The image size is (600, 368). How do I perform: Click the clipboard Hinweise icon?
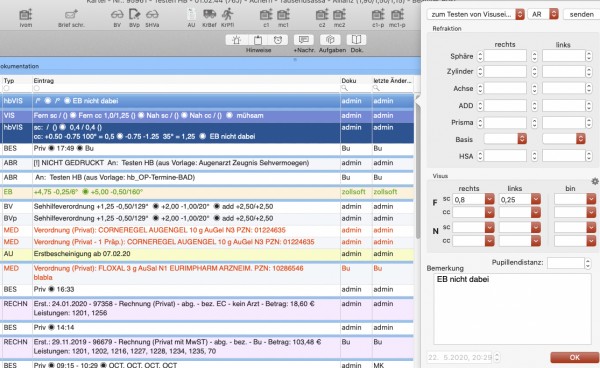click(x=258, y=40)
